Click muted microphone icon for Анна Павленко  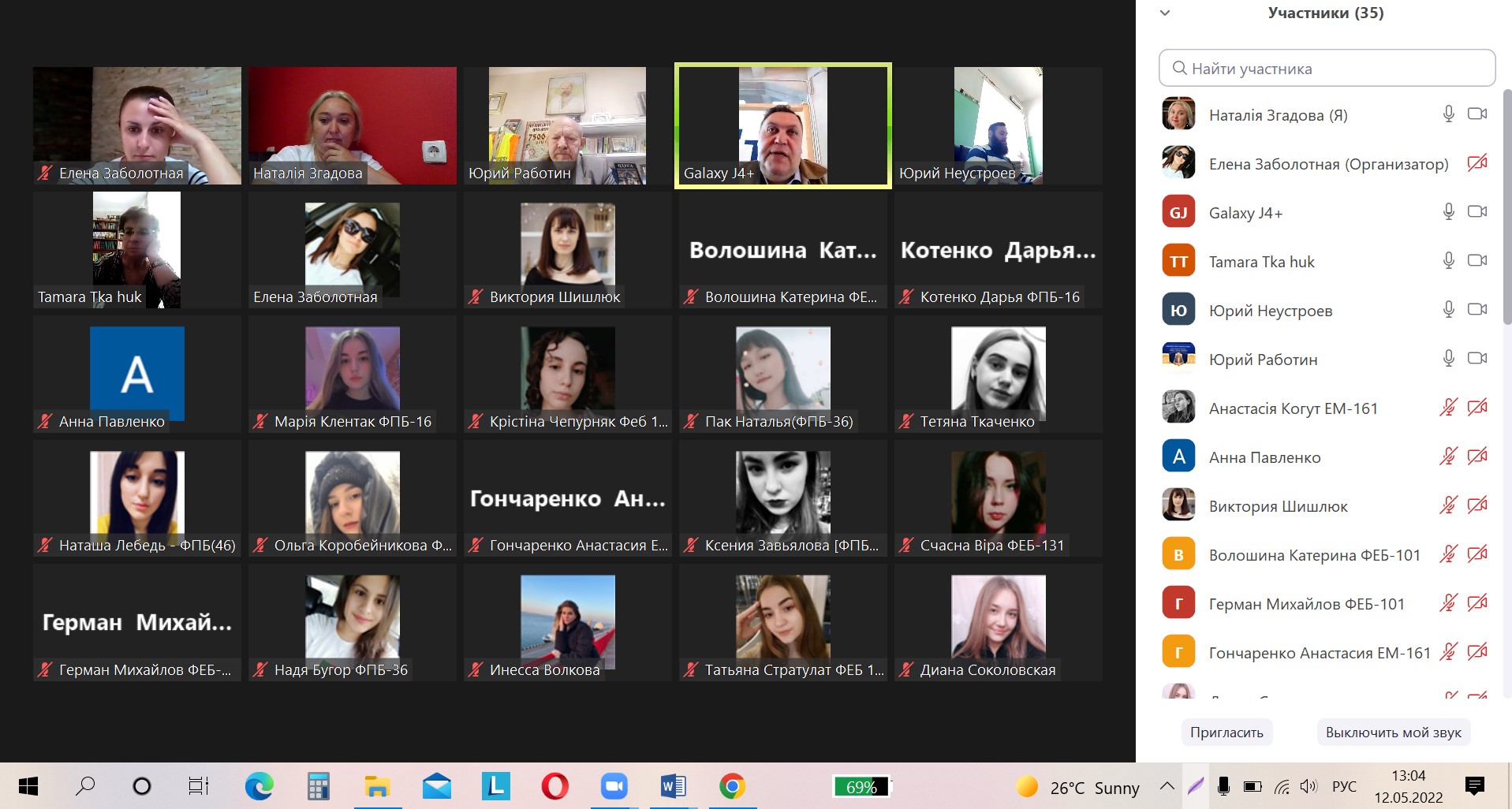[1448, 457]
